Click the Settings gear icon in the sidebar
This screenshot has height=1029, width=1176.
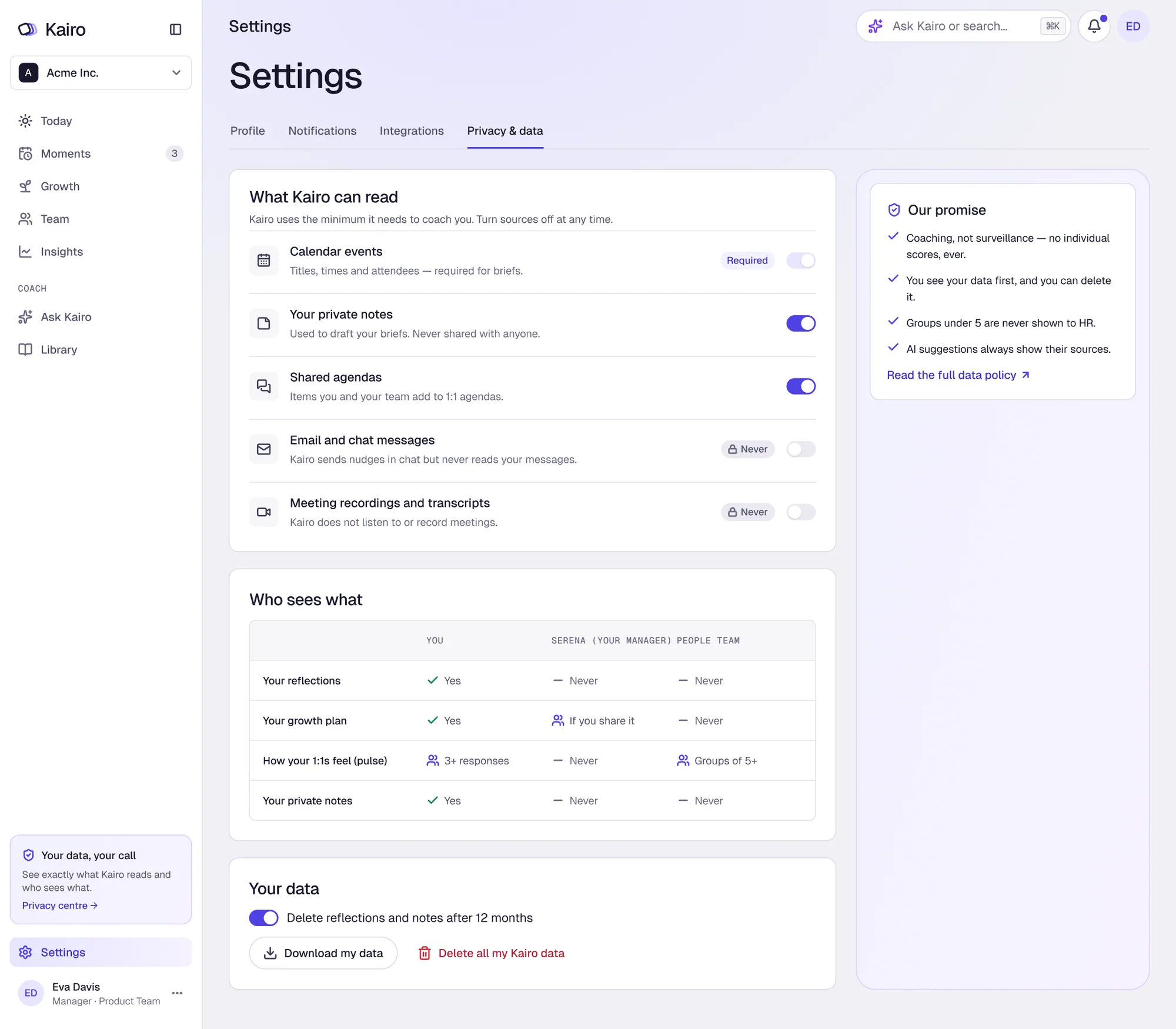pos(25,953)
